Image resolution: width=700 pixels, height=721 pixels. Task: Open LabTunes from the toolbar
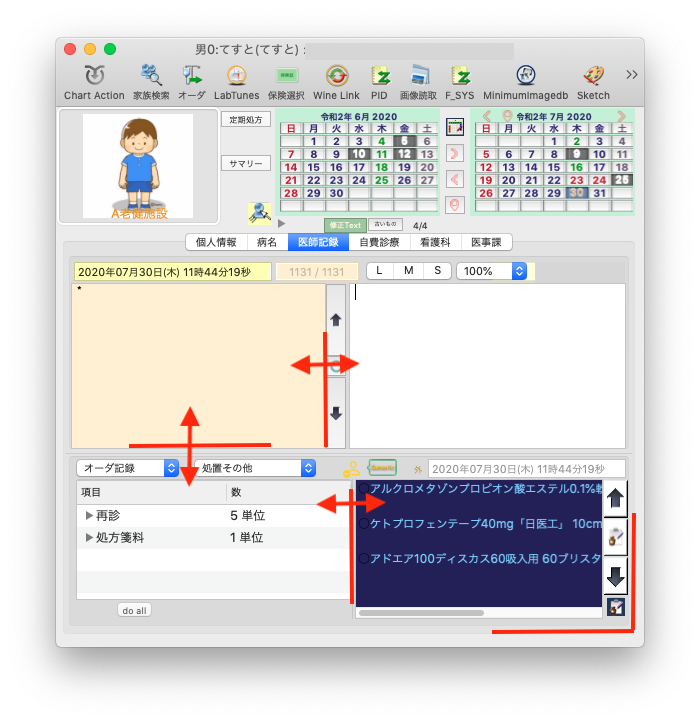[x=236, y=76]
